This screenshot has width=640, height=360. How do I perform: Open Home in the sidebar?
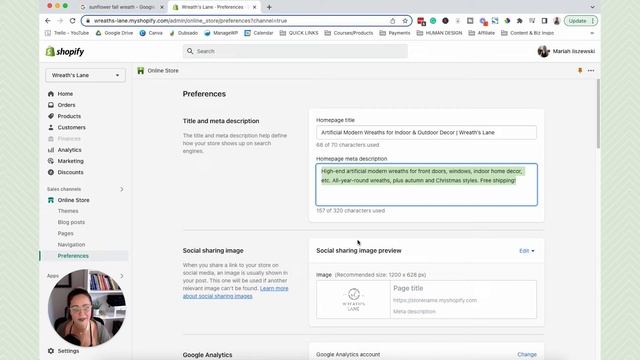[65, 94]
